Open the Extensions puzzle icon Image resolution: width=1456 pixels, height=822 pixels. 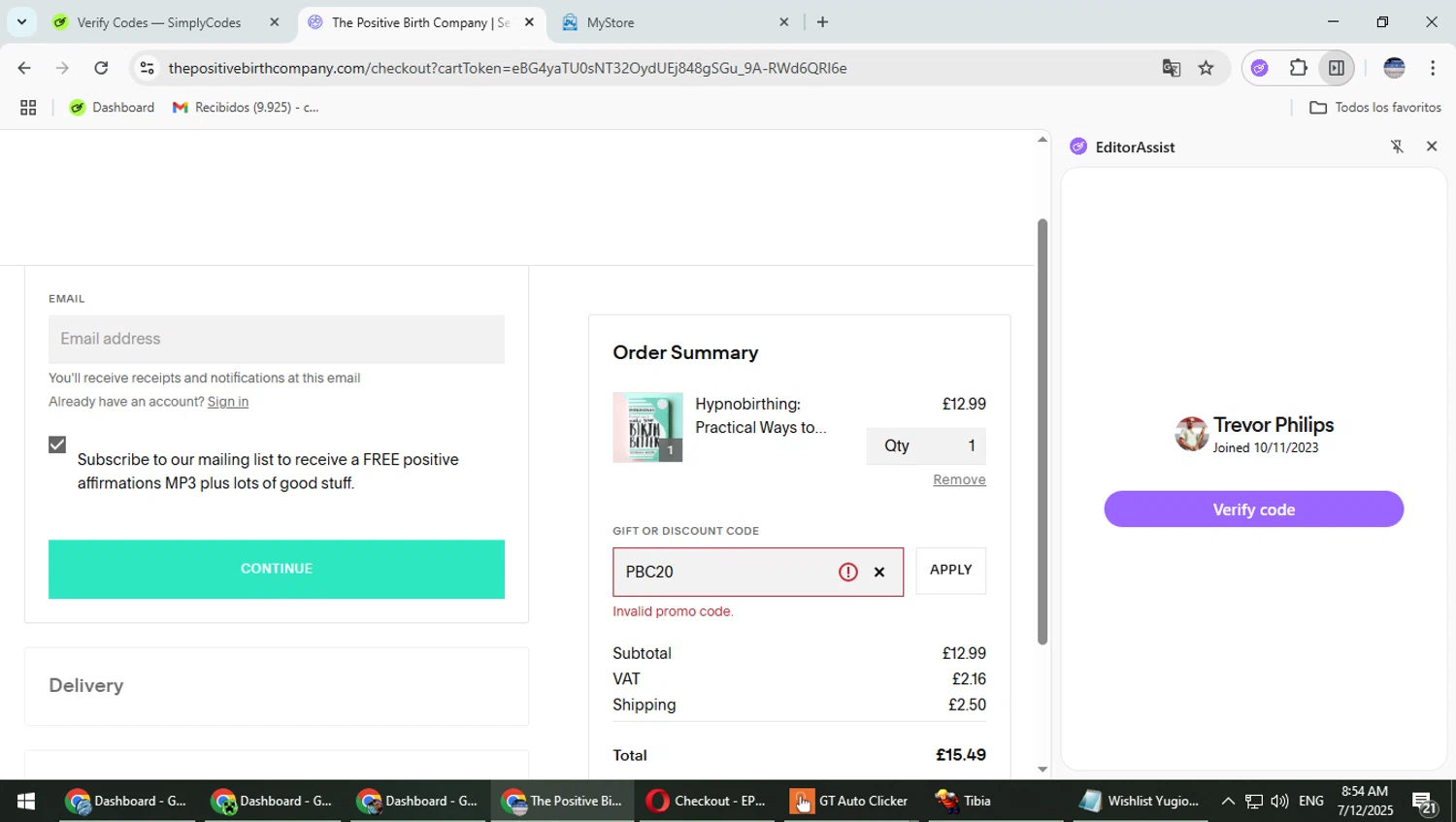click(x=1298, y=68)
